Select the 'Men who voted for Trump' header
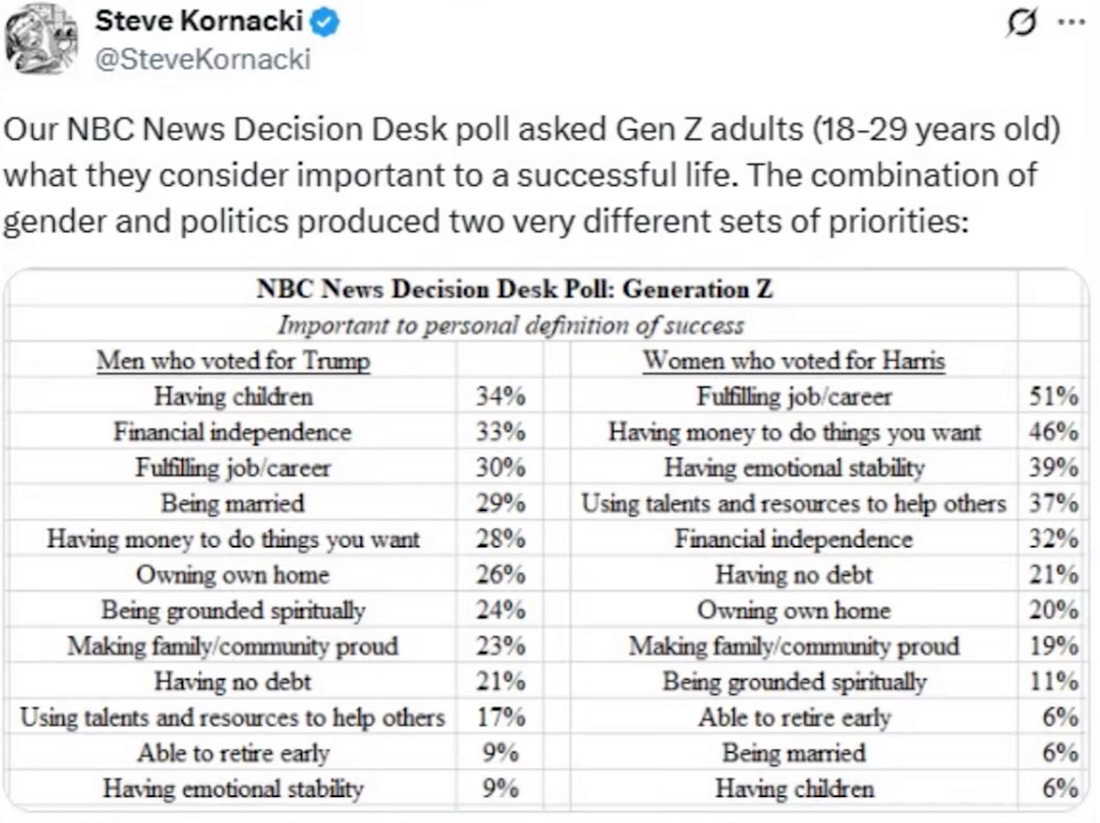Image resolution: width=1100 pixels, height=823 pixels. click(x=233, y=360)
